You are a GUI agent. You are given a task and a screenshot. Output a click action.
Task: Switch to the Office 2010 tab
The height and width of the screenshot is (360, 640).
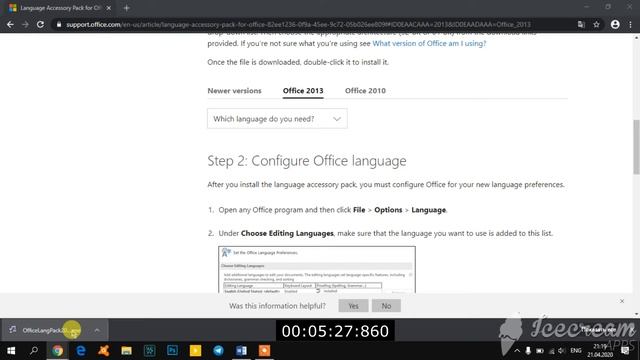365,91
